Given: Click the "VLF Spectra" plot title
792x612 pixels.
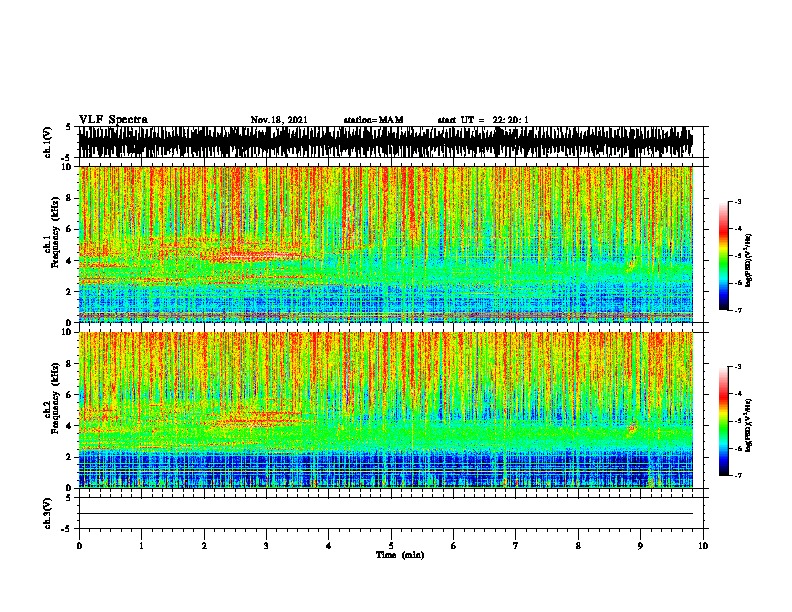Looking at the screenshot, I should pos(113,120).
